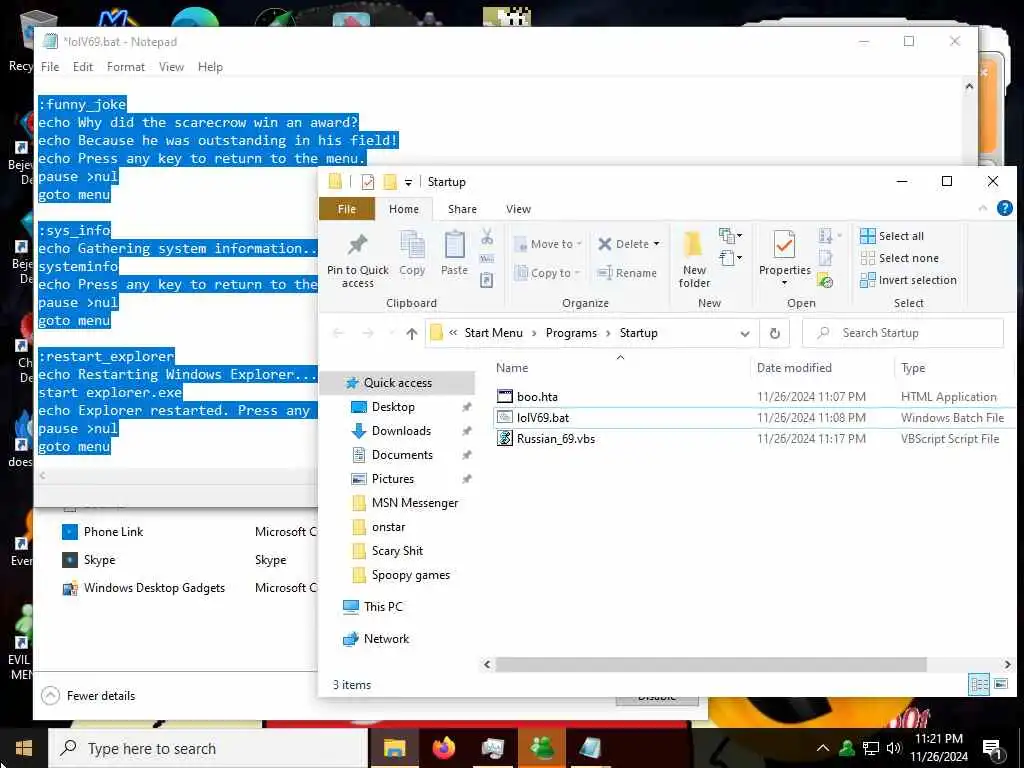Click Fewer details in Task Manager
1024x768 pixels.
[89, 696]
